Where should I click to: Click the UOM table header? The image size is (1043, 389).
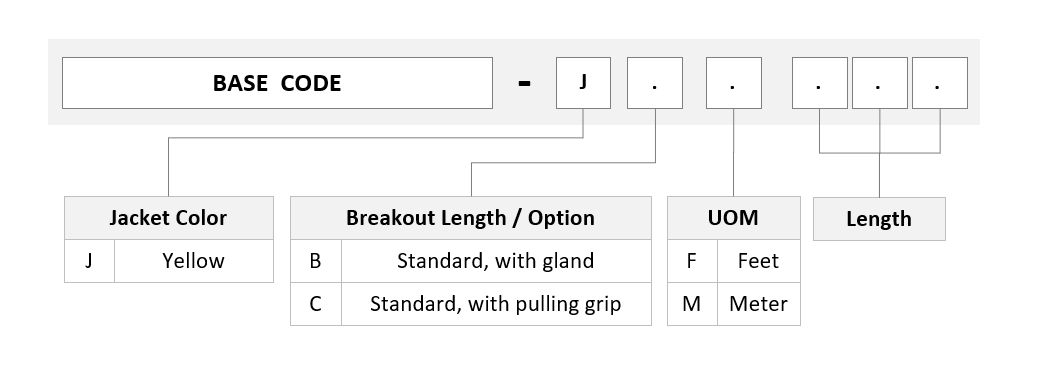(x=734, y=218)
